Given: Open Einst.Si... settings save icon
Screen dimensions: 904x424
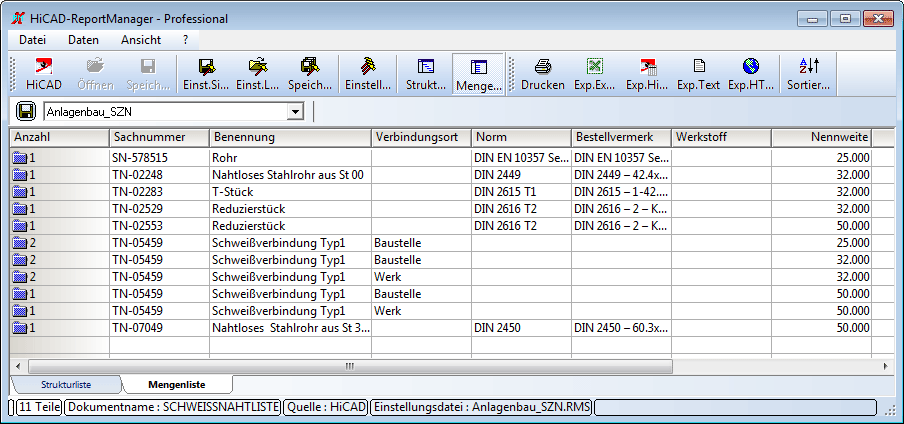Looking at the screenshot, I should point(205,66).
